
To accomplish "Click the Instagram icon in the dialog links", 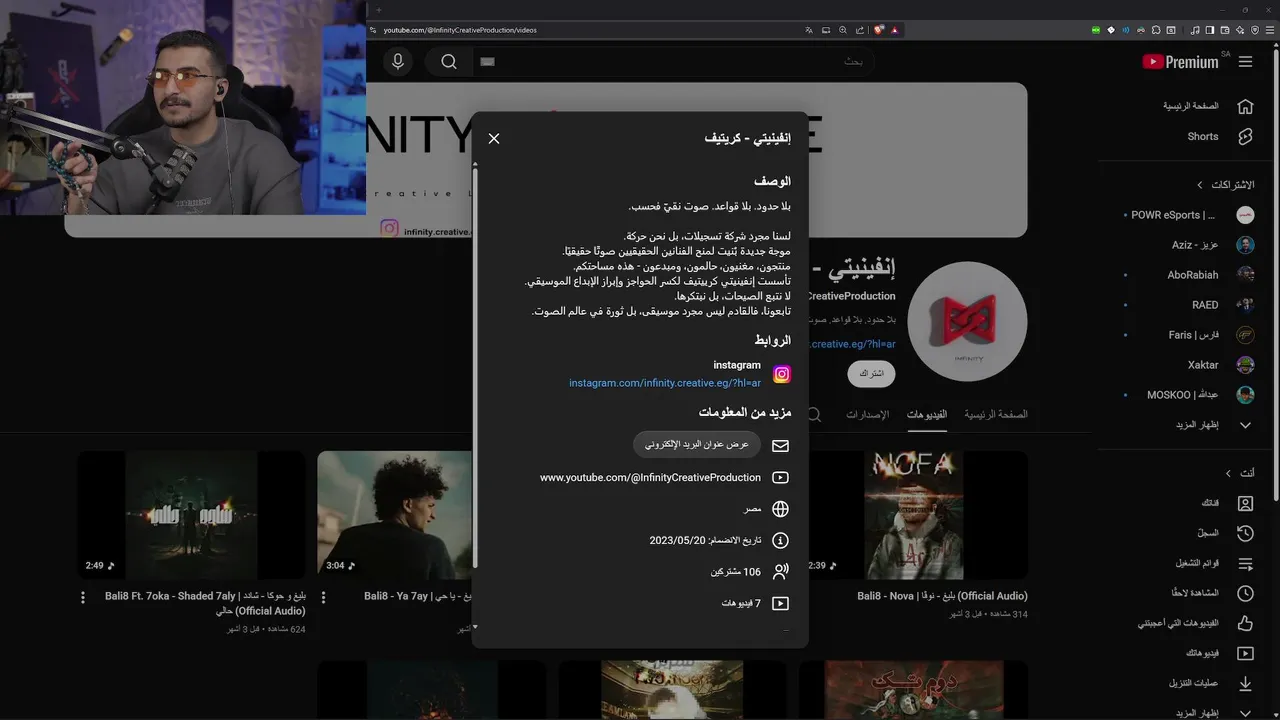I will point(782,374).
